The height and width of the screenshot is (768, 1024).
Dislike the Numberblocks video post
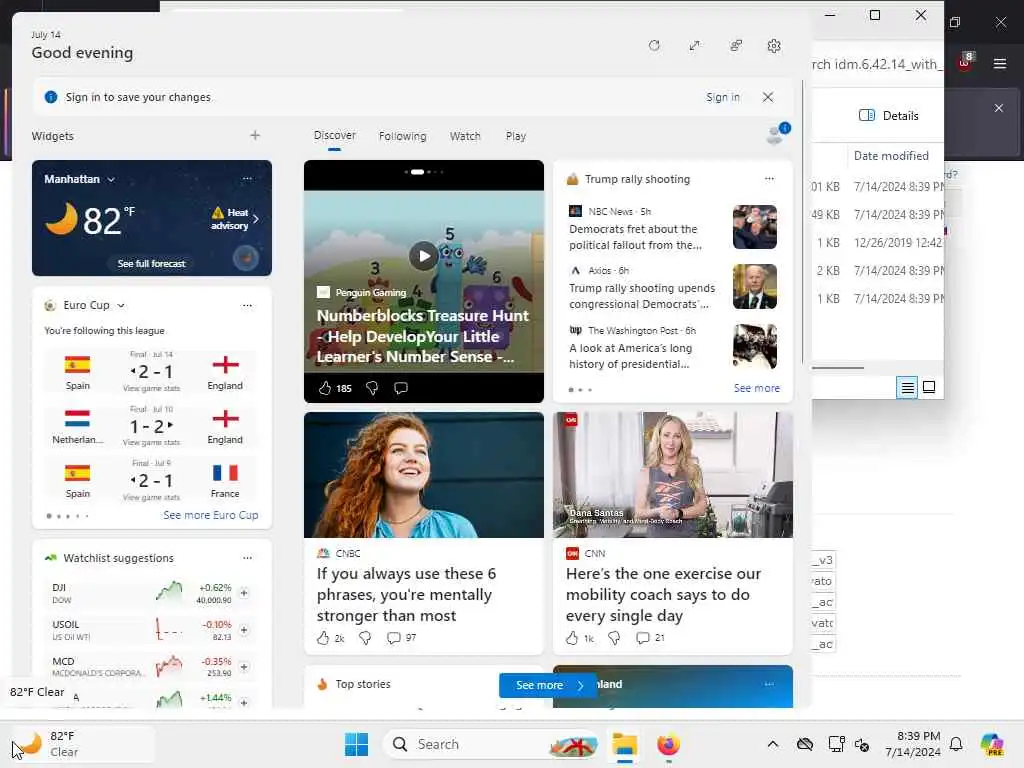(x=372, y=389)
